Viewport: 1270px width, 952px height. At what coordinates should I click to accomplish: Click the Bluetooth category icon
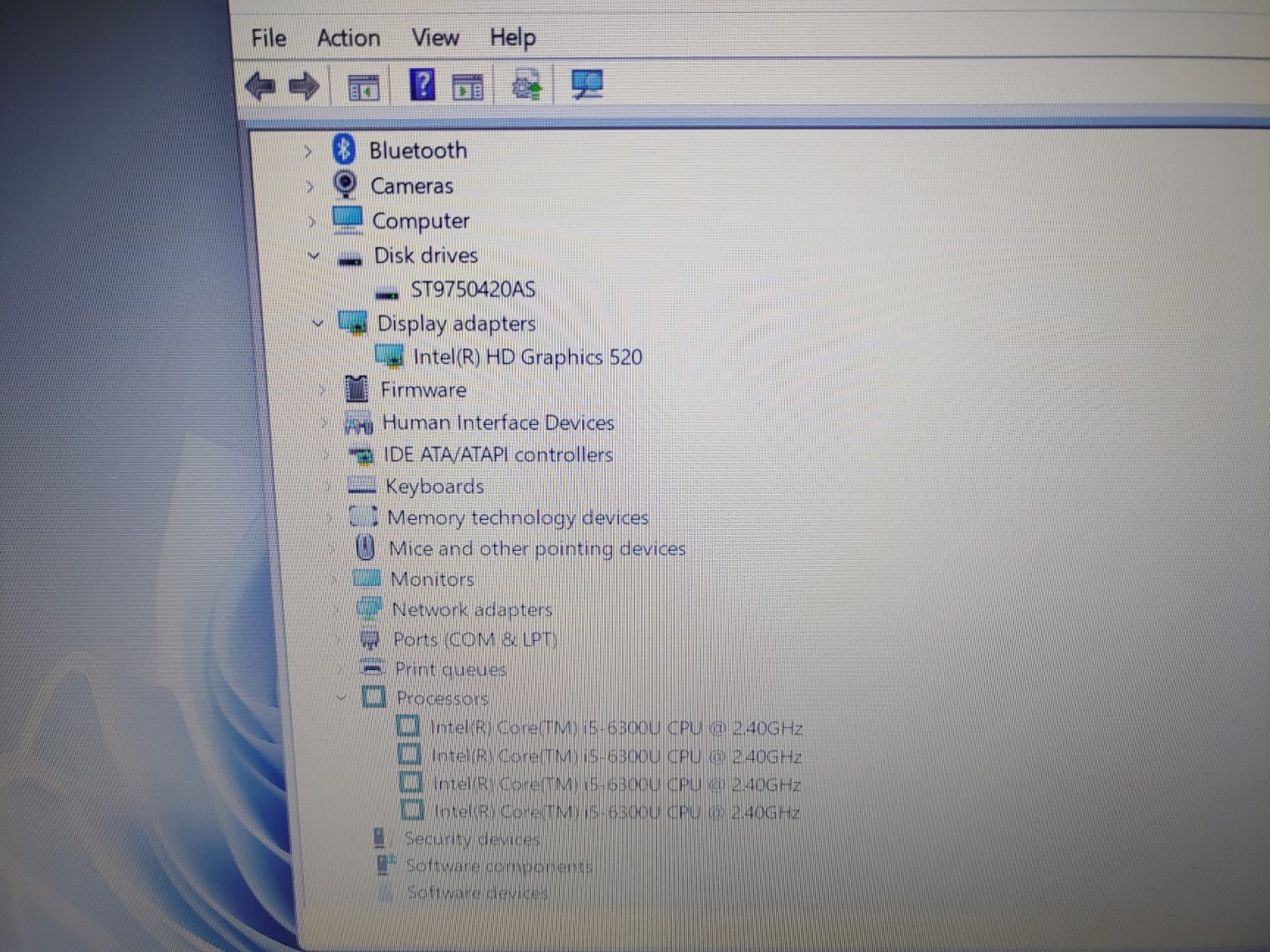coord(344,150)
